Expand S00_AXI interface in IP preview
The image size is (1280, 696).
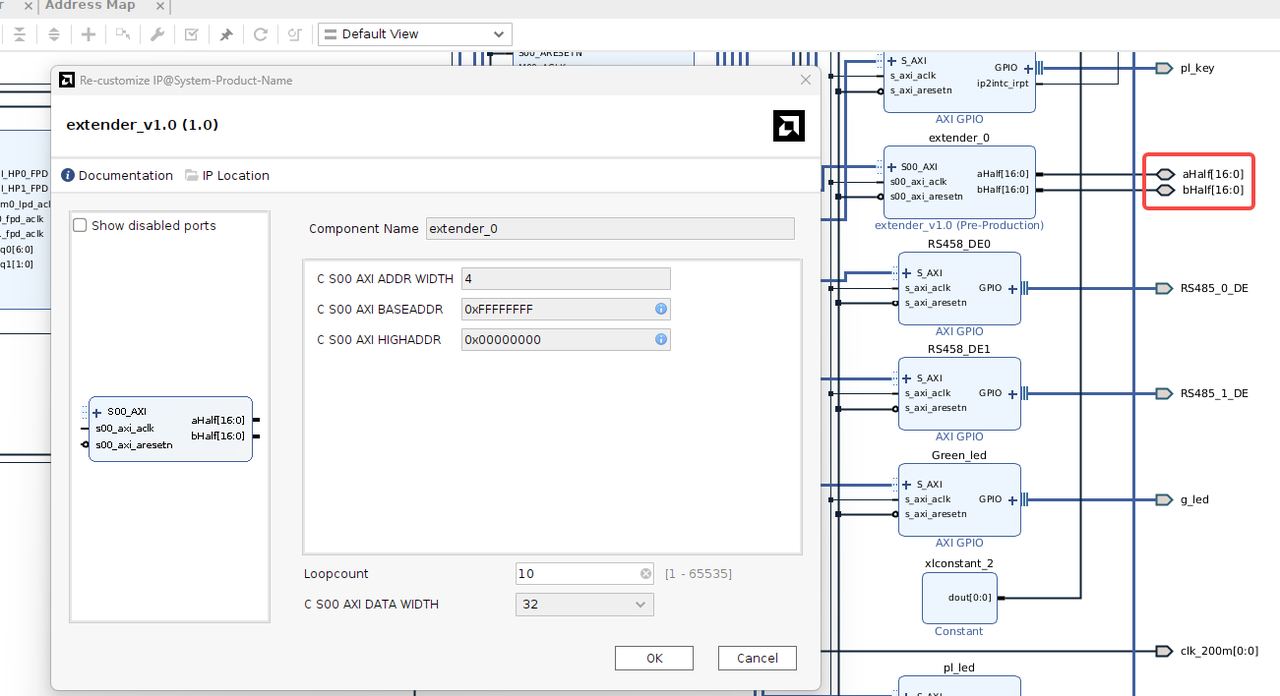pyautogui.click(x=98, y=412)
